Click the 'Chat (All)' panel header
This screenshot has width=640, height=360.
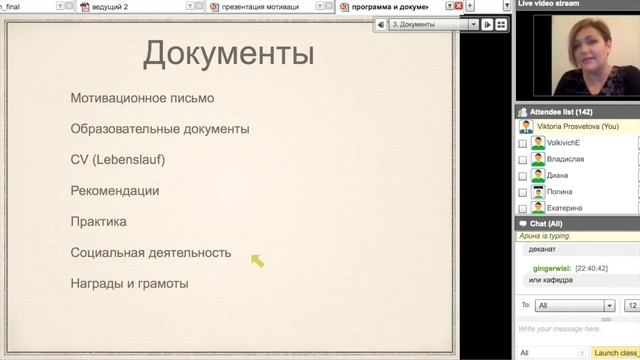click(x=546, y=224)
